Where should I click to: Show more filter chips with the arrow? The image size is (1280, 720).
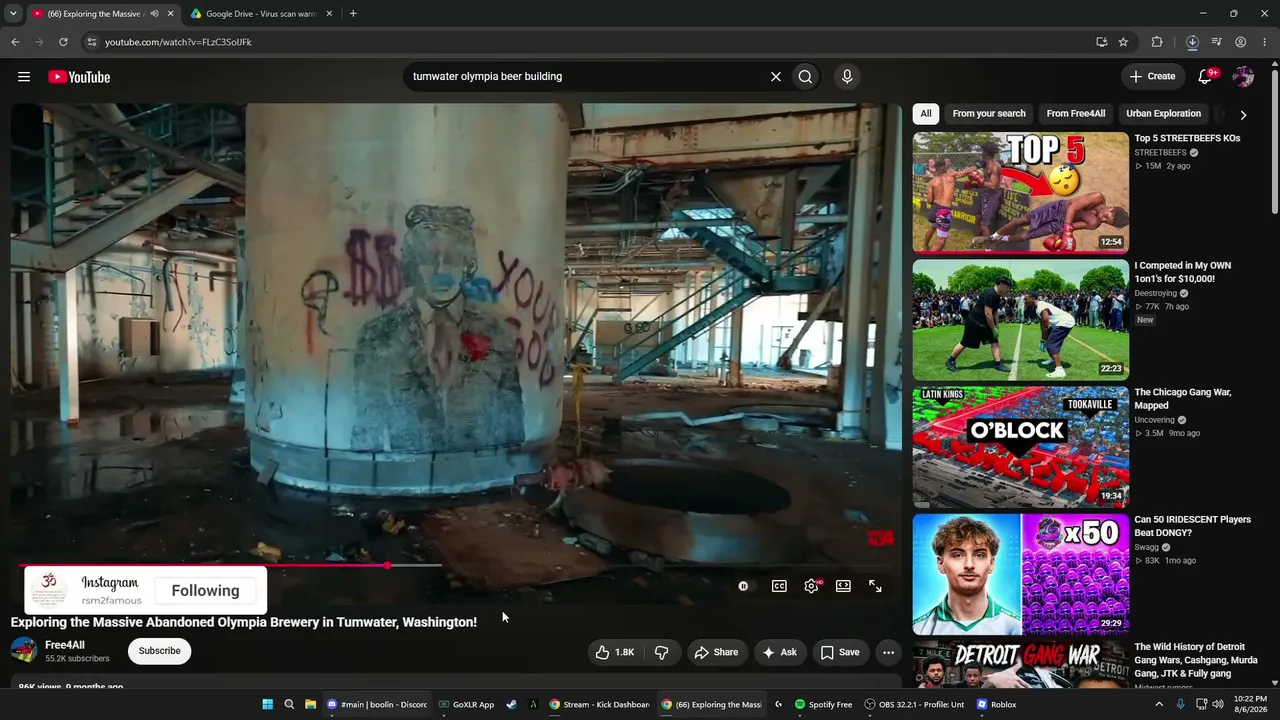click(x=1243, y=115)
